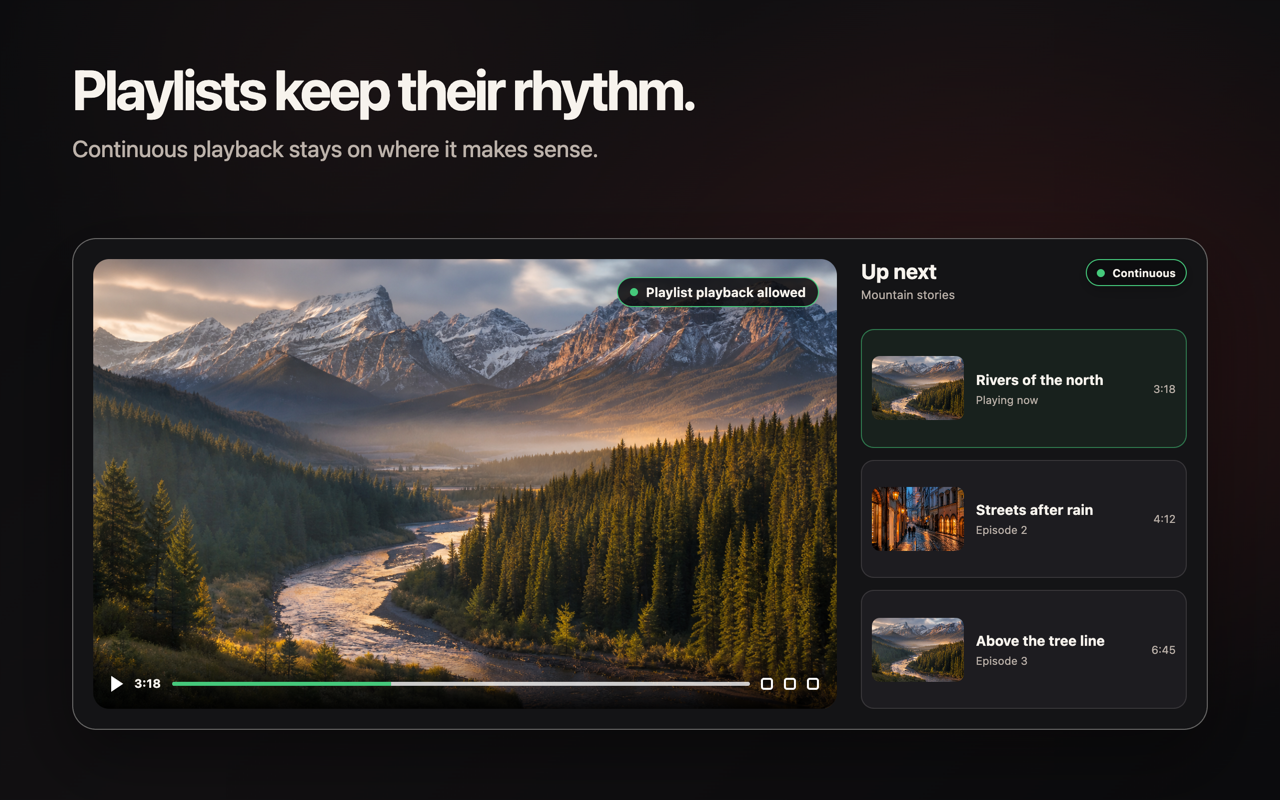Click the Episode 2 label
The width and height of the screenshot is (1280, 800).
tap(1001, 530)
